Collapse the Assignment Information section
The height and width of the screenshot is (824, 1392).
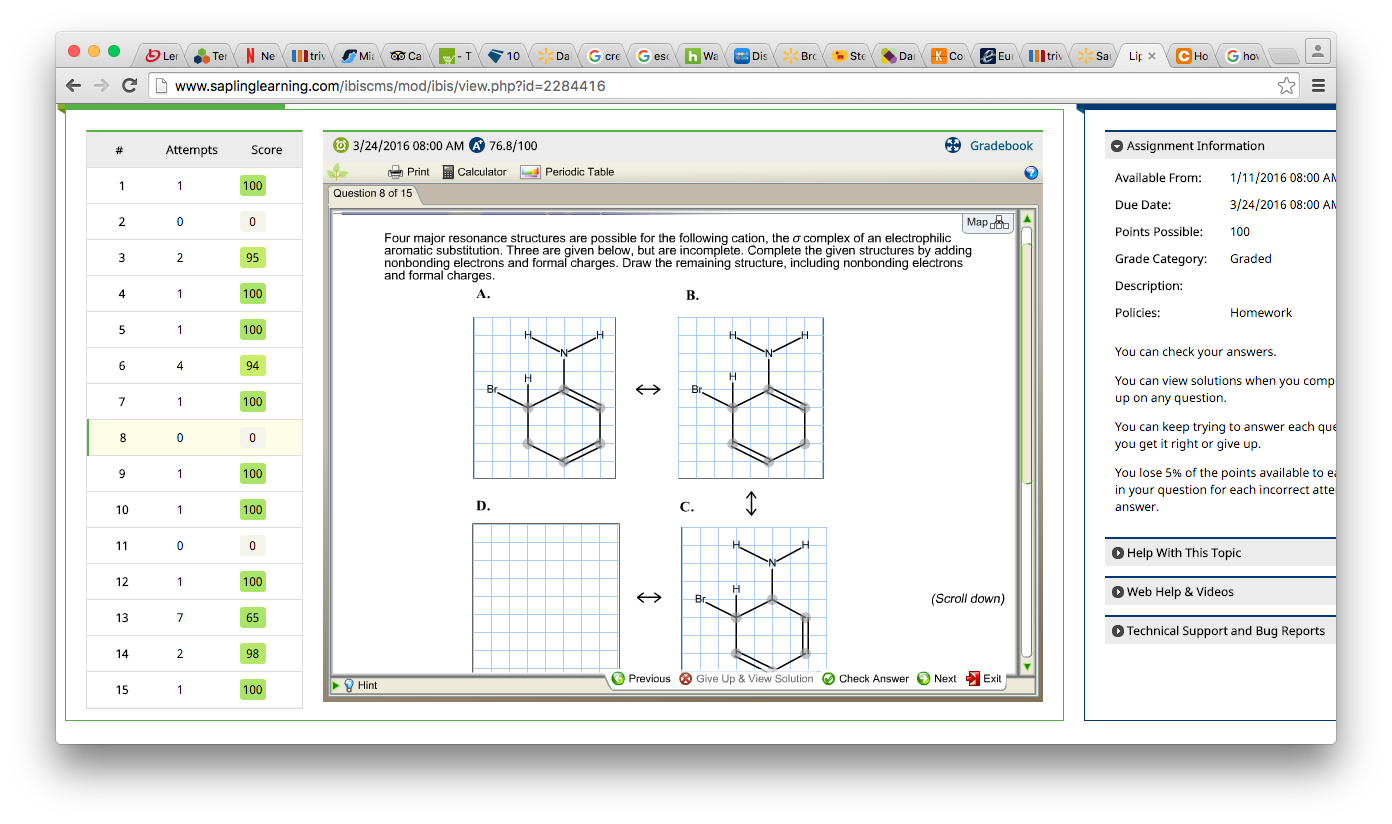pos(1118,146)
